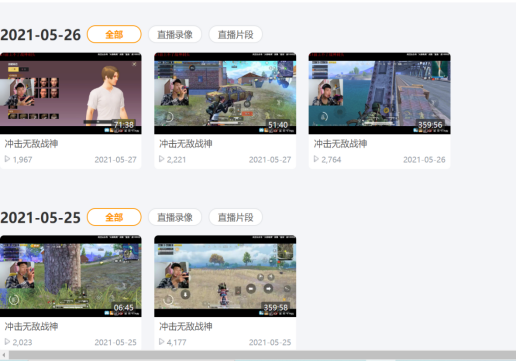Select the 全部 filter for 2021-05-26

[114, 34]
